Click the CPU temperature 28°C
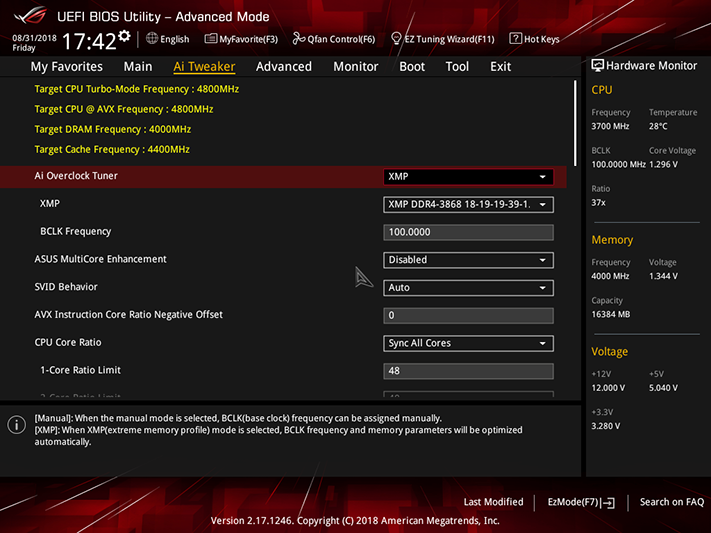This screenshot has height=533, width=711. (658, 126)
